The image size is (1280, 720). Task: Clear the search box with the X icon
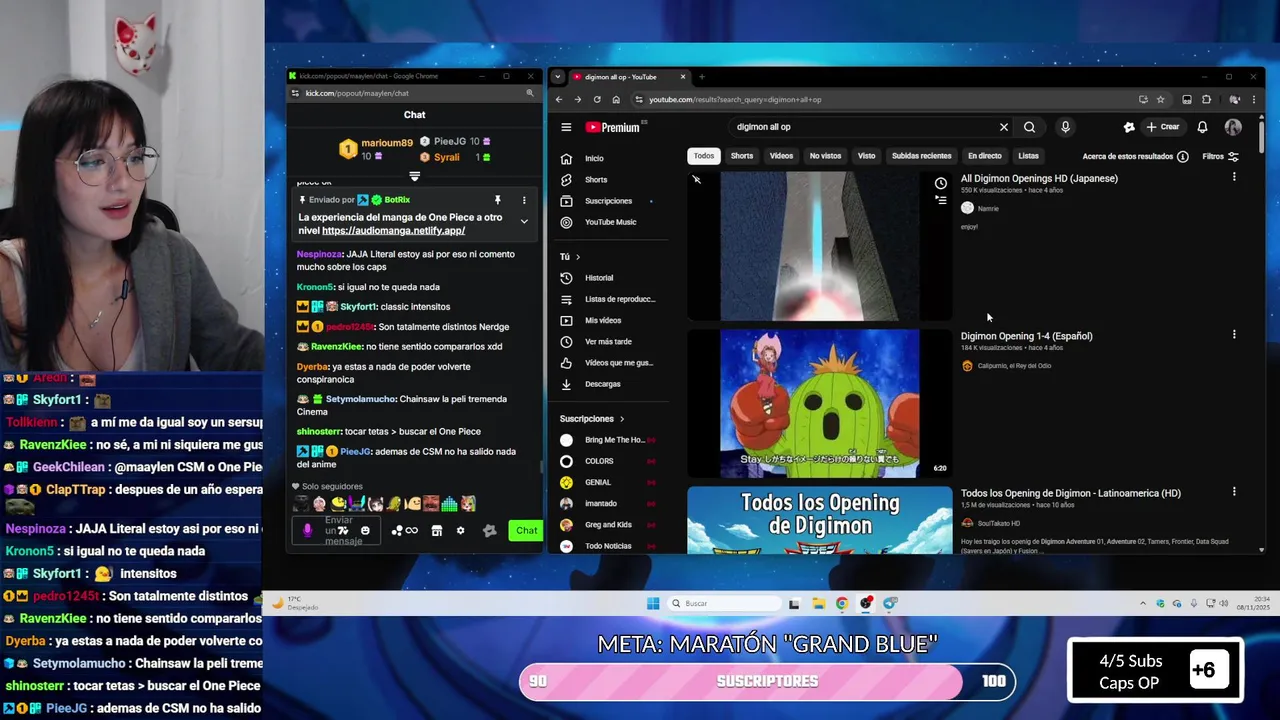(1004, 127)
